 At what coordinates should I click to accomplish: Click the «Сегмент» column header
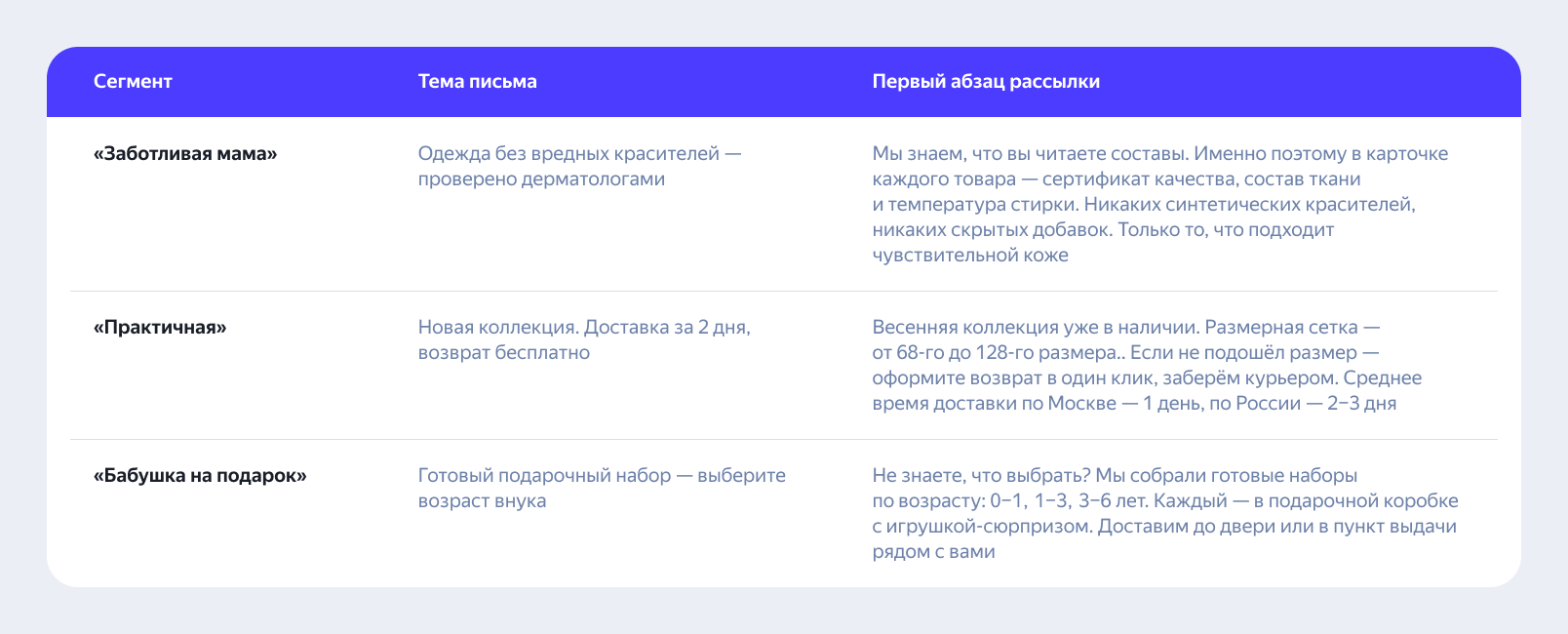tap(133, 82)
